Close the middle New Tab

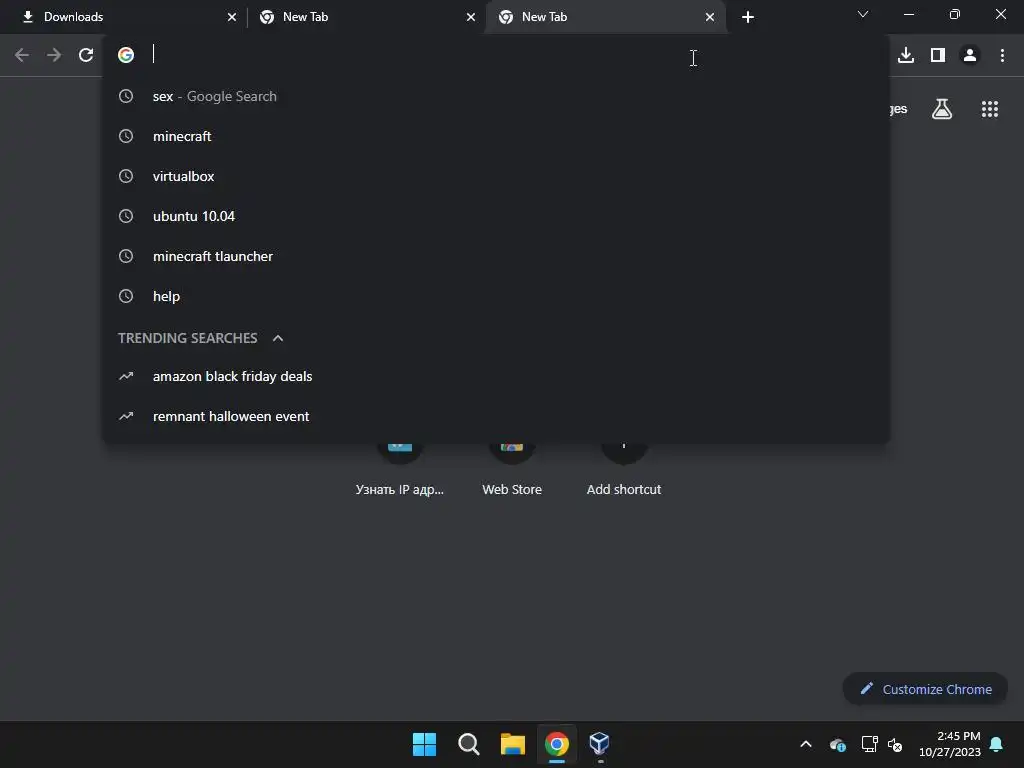tap(471, 17)
